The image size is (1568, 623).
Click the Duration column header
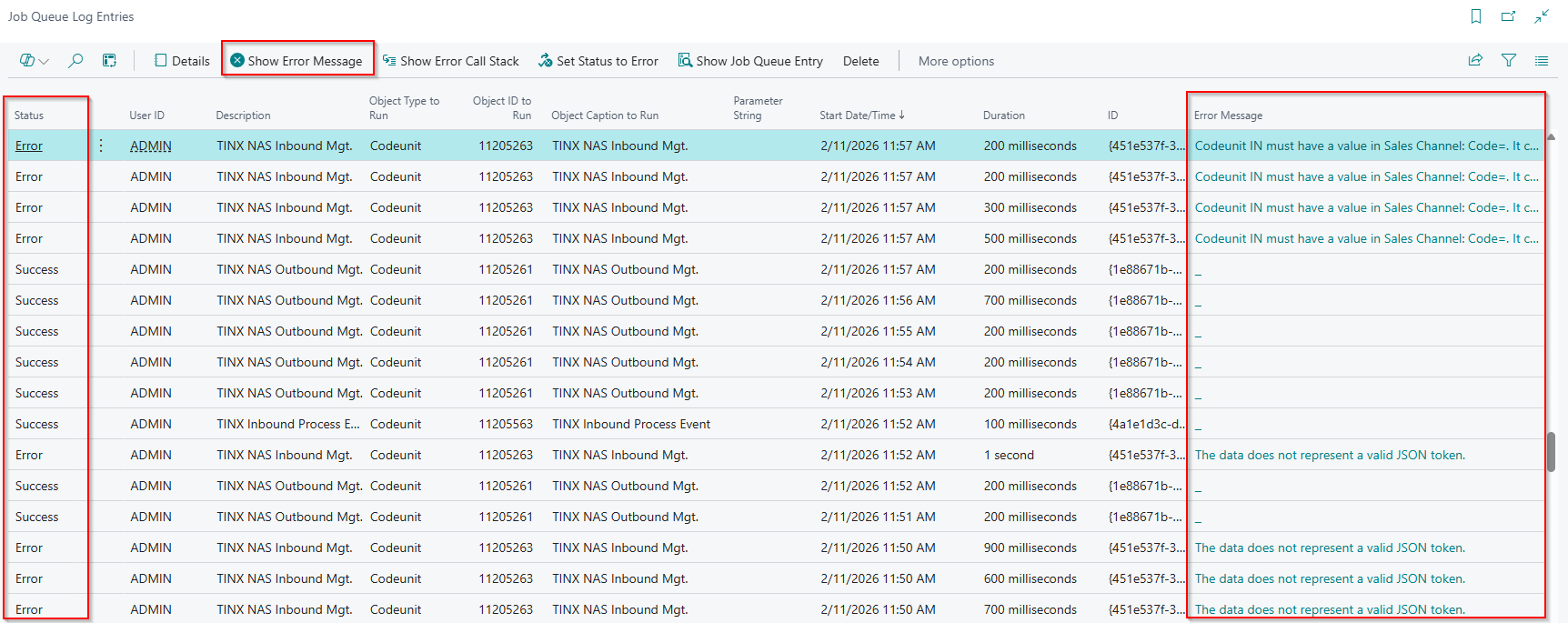(x=1003, y=116)
